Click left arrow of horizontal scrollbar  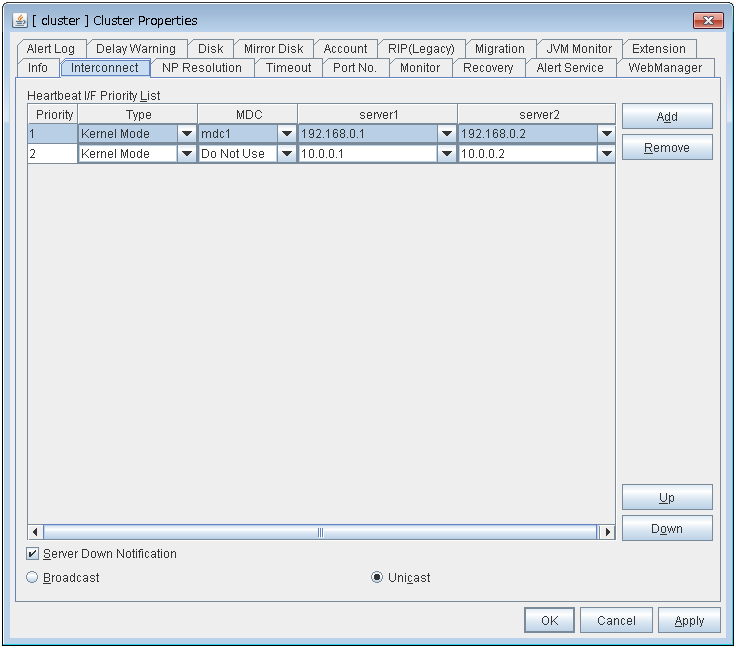pos(35,532)
